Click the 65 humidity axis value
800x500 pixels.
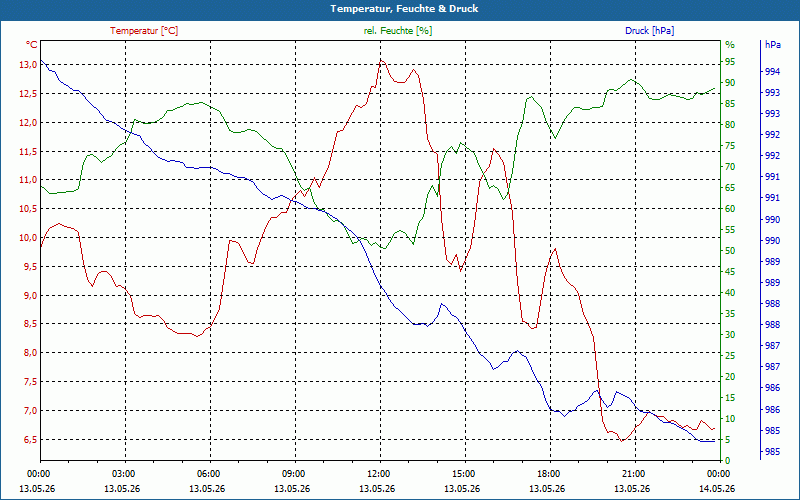(730, 188)
